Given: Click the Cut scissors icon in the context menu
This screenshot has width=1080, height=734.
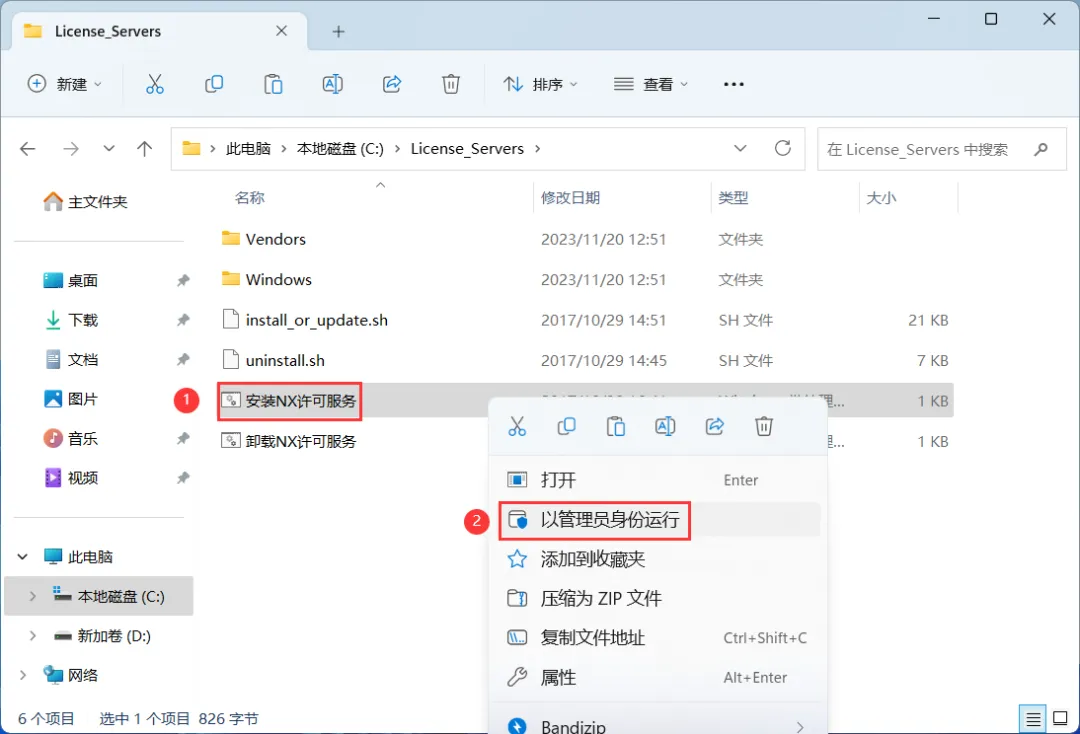Looking at the screenshot, I should (x=517, y=426).
